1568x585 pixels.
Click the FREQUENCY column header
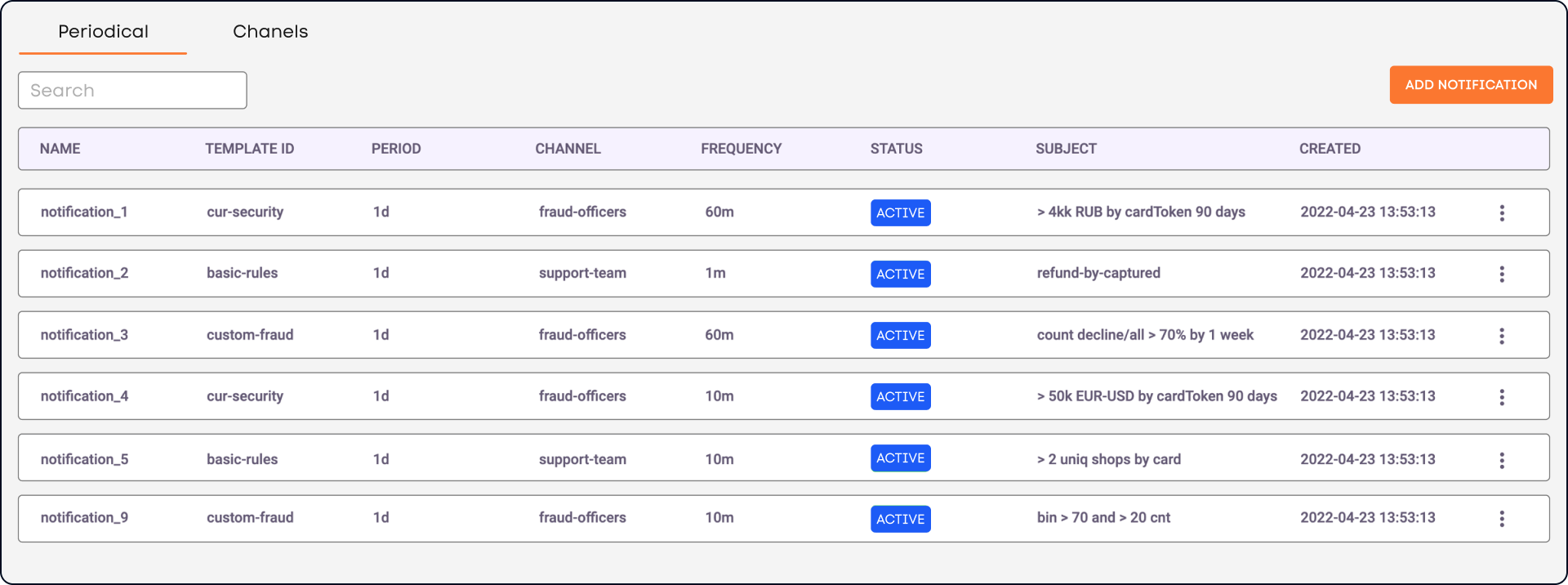tap(741, 149)
